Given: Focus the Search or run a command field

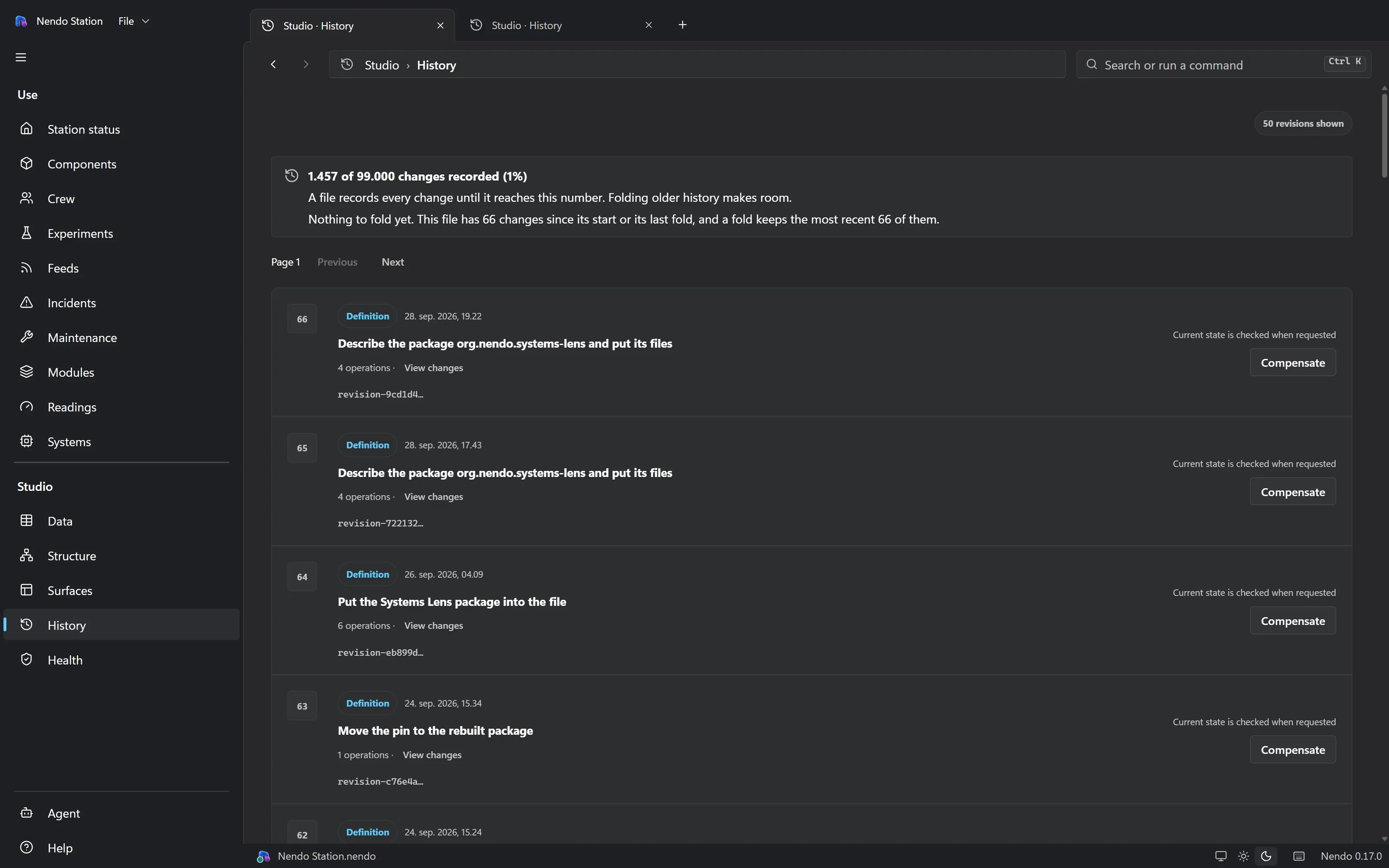Looking at the screenshot, I should click(1223, 64).
